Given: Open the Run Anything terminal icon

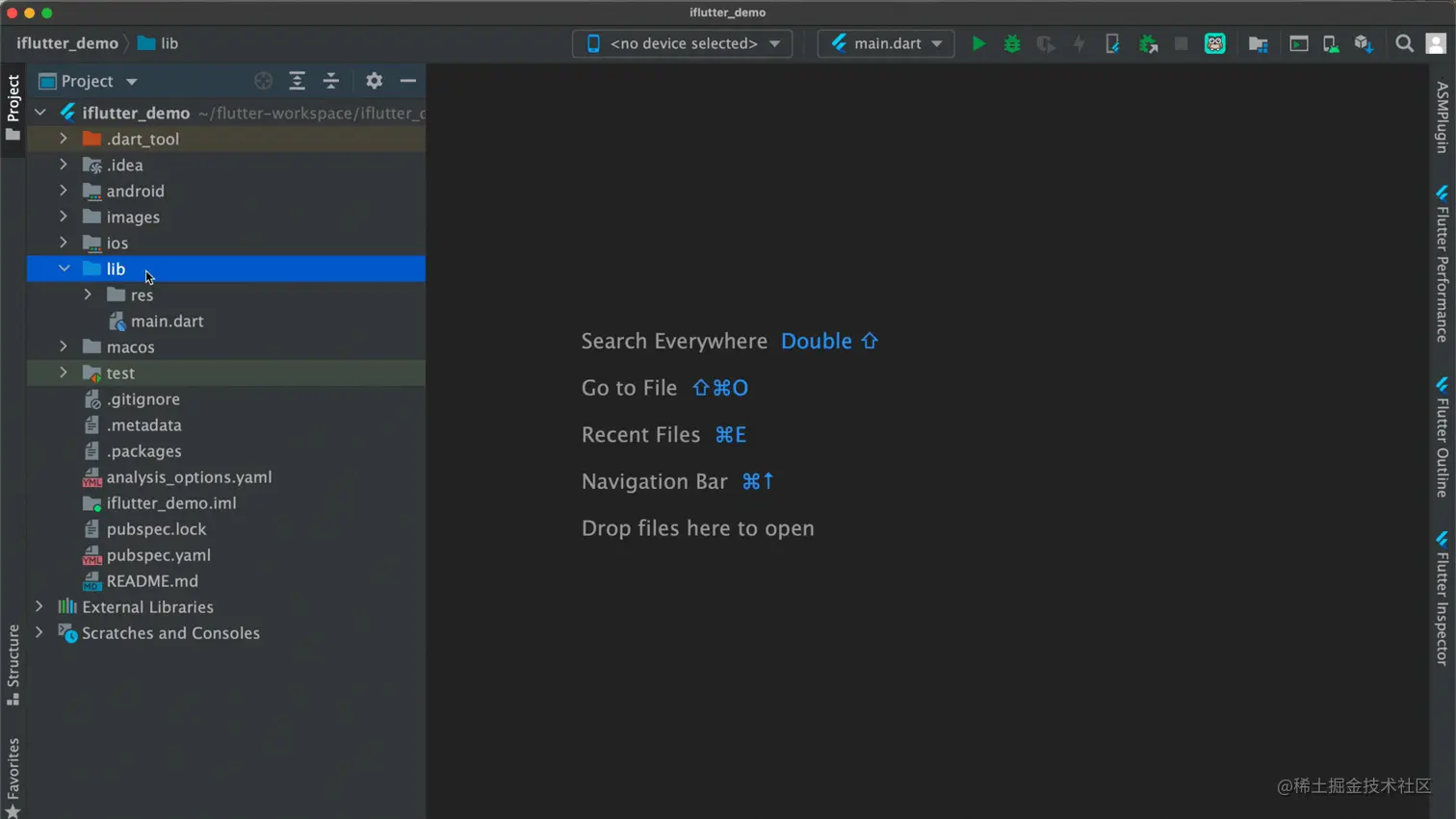Looking at the screenshot, I should pyautogui.click(x=1299, y=43).
